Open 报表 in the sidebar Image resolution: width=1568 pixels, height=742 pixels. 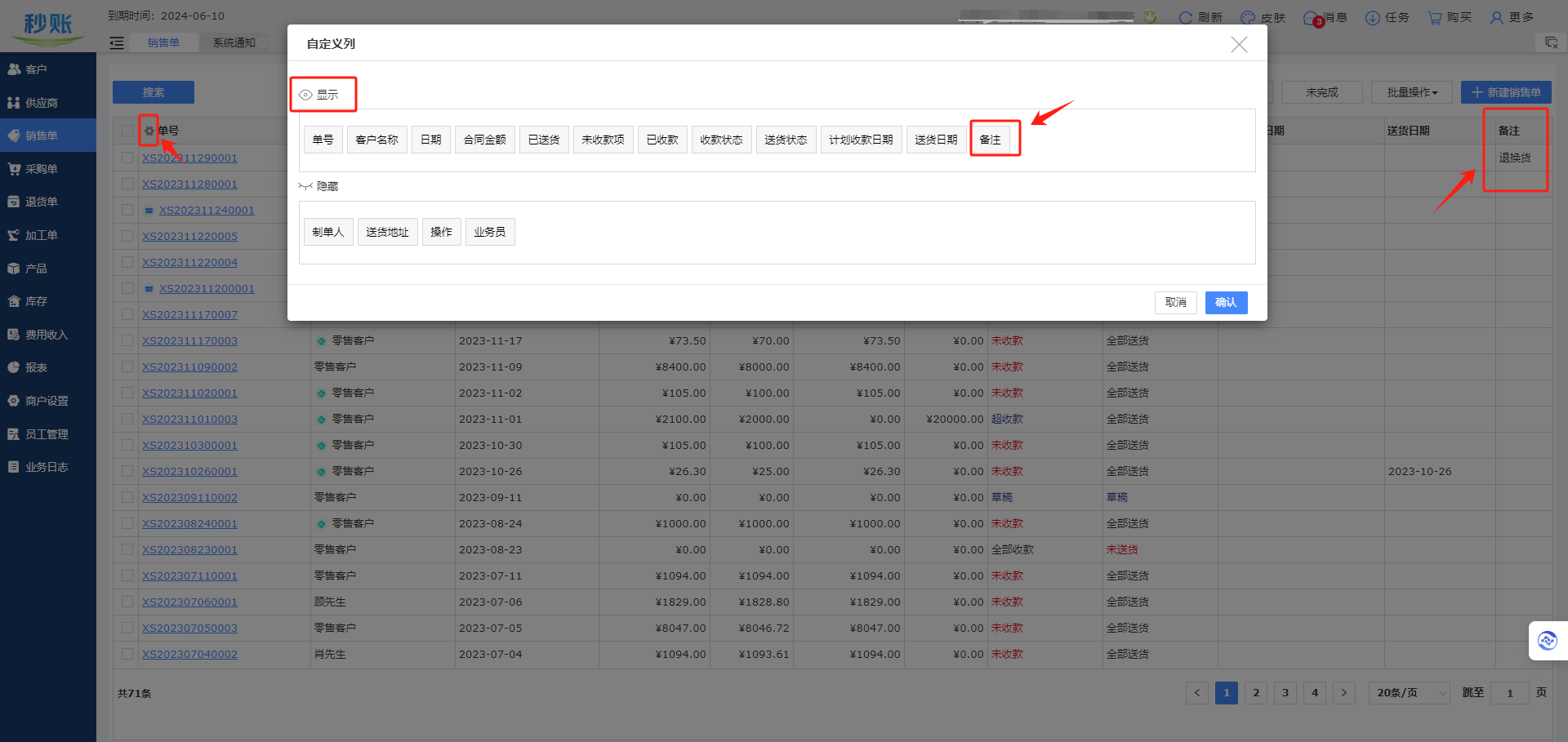(x=47, y=367)
